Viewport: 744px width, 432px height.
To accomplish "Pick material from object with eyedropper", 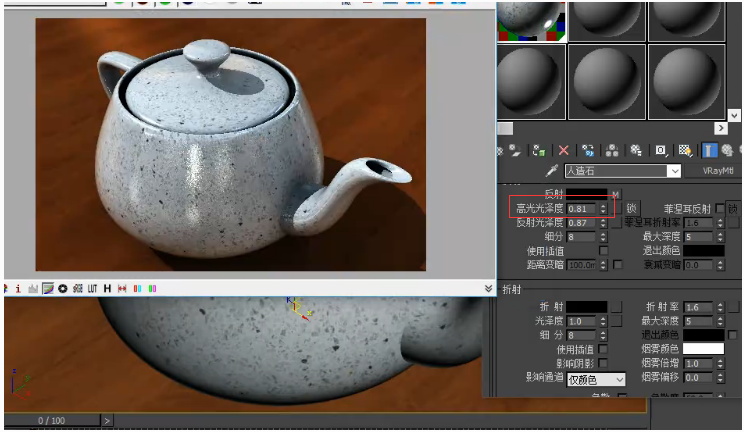I will point(552,170).
